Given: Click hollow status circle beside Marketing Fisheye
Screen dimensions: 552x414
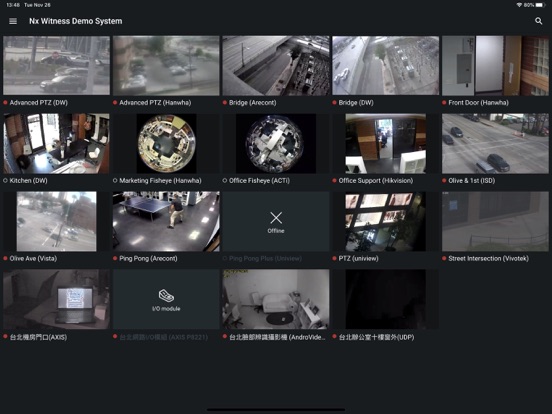Looking at the screenshot, I should pyautogui.click(x=115, y=181).
